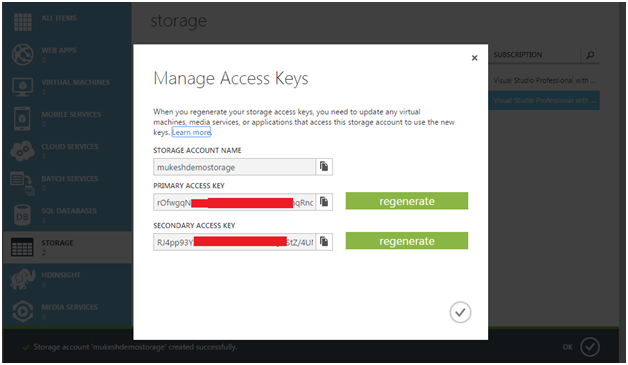Select the storage account name field

click(234, 167)
